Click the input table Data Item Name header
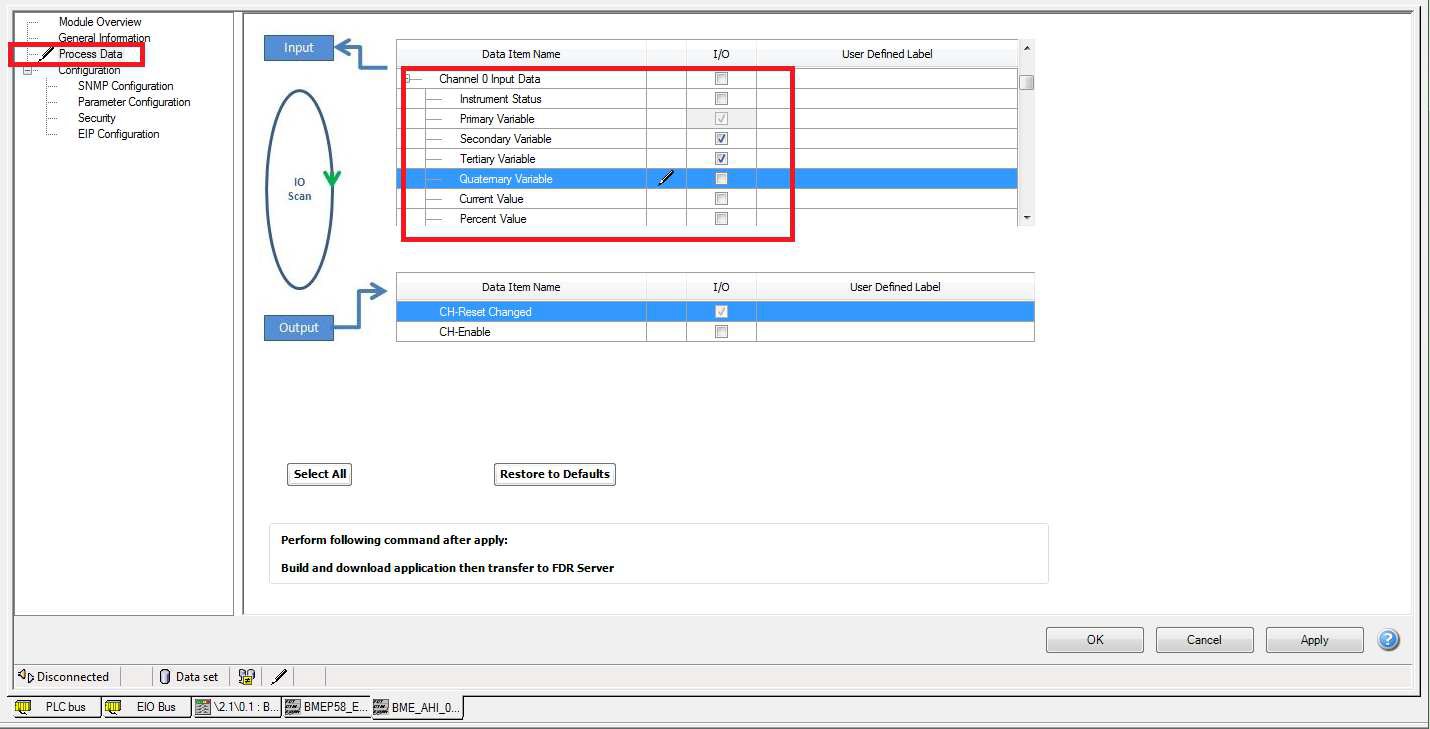This screenshot has height=729, width=1430. coord(521,54)
